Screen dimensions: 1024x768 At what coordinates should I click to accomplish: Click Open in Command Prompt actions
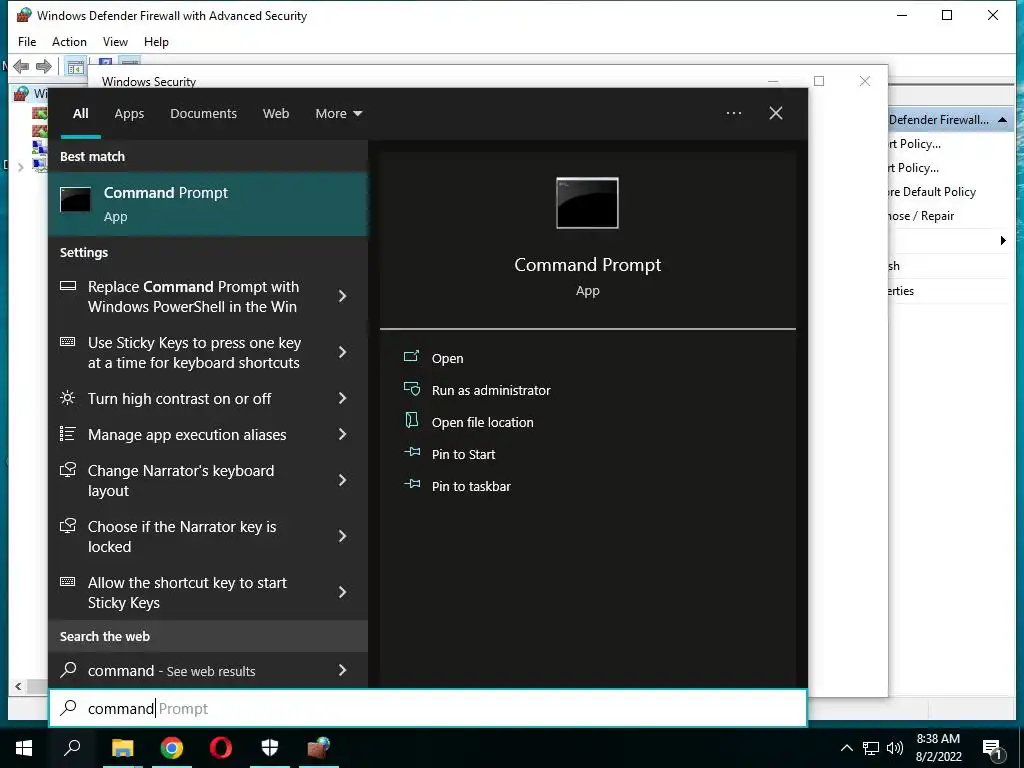447,359
